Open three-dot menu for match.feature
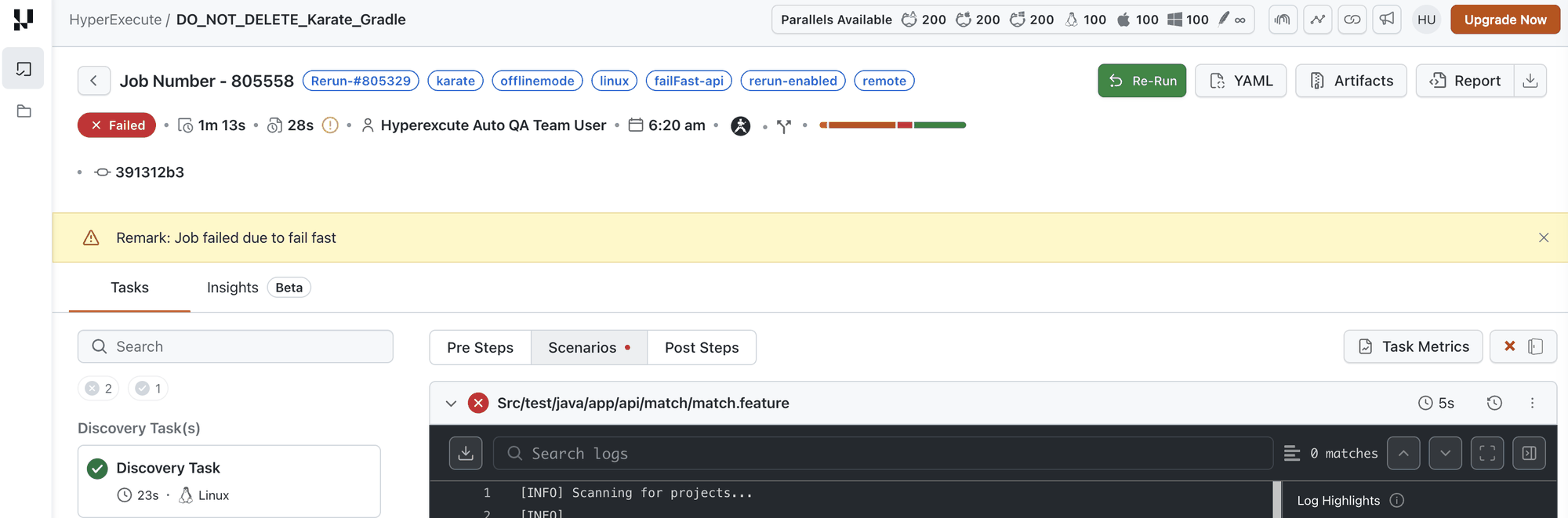Viewport: 1568px width, 518px height. 1532,403
